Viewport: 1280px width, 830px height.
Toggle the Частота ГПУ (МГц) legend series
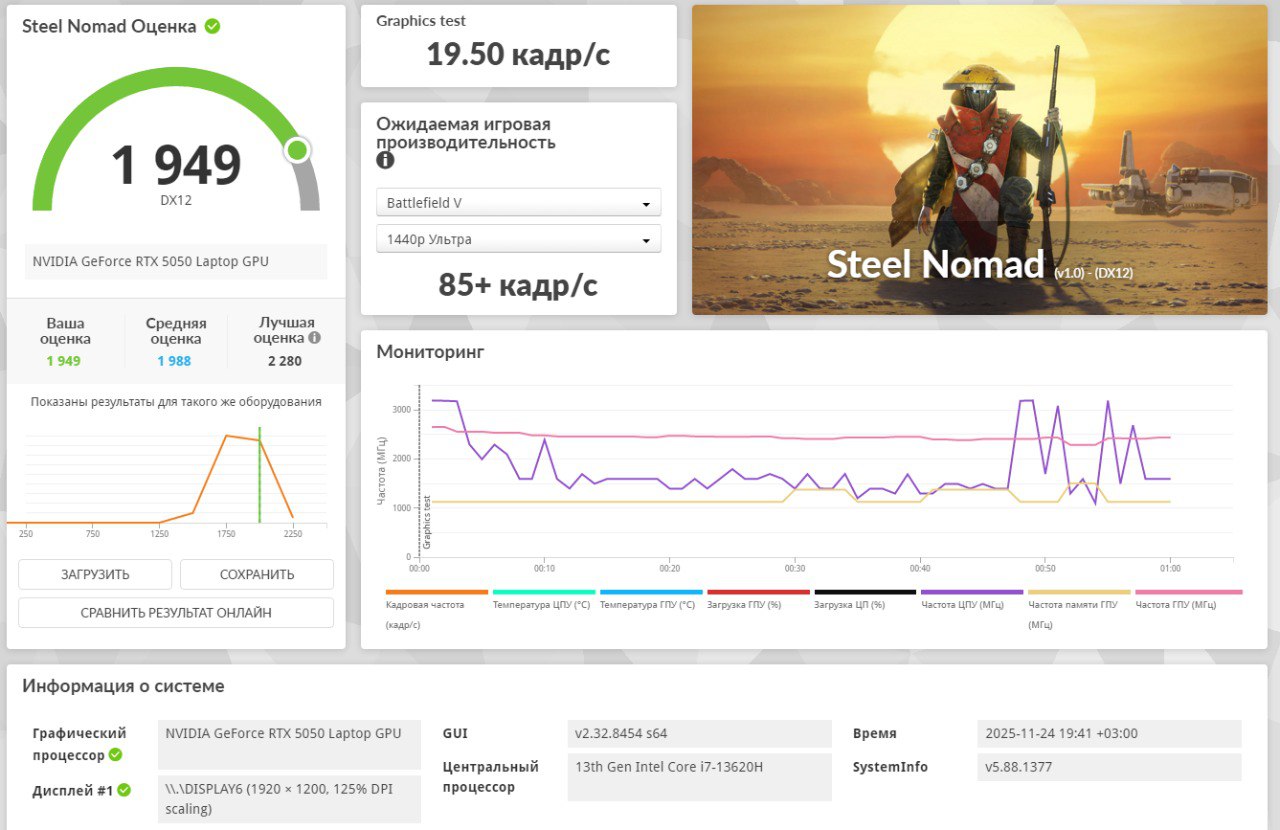click(1189, 599)
